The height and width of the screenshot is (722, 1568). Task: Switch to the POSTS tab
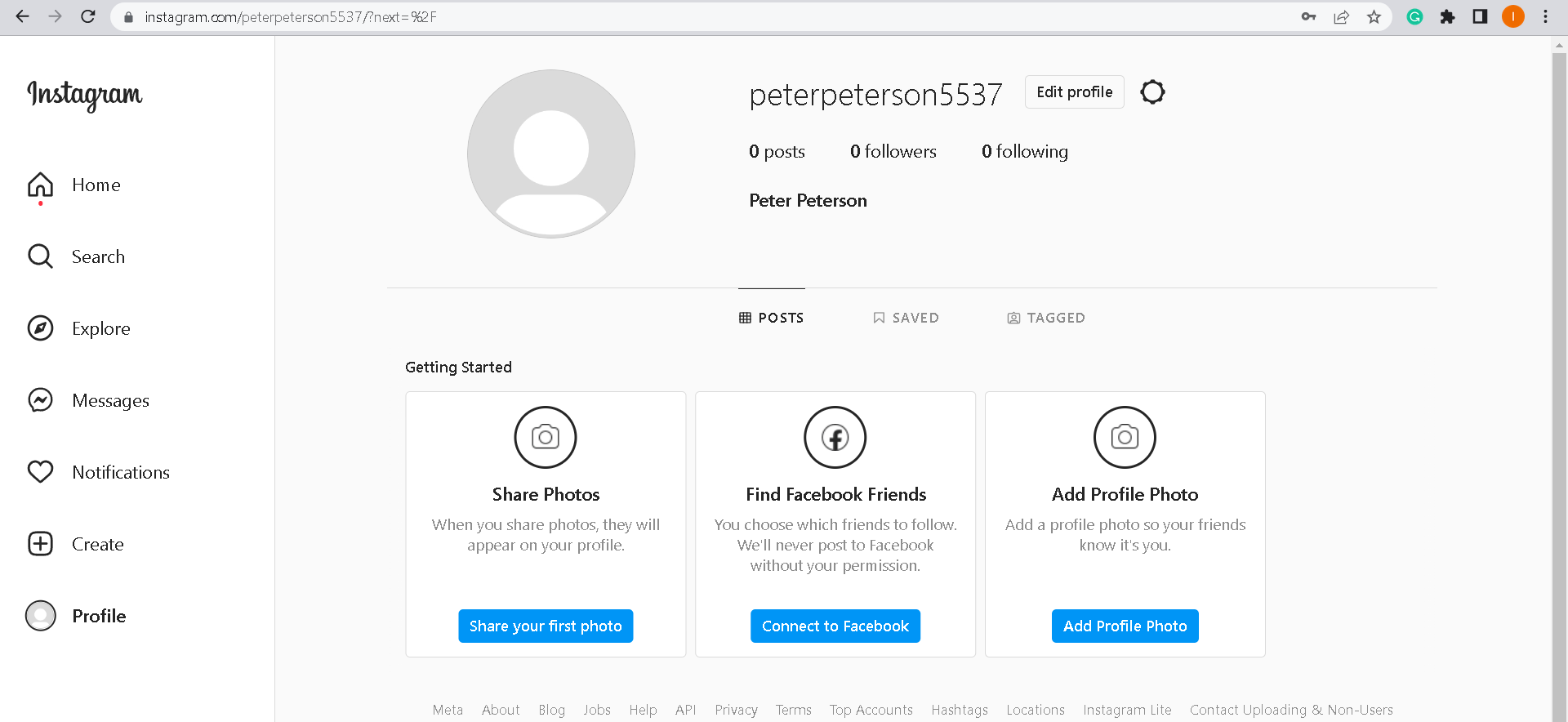(772, 318)
